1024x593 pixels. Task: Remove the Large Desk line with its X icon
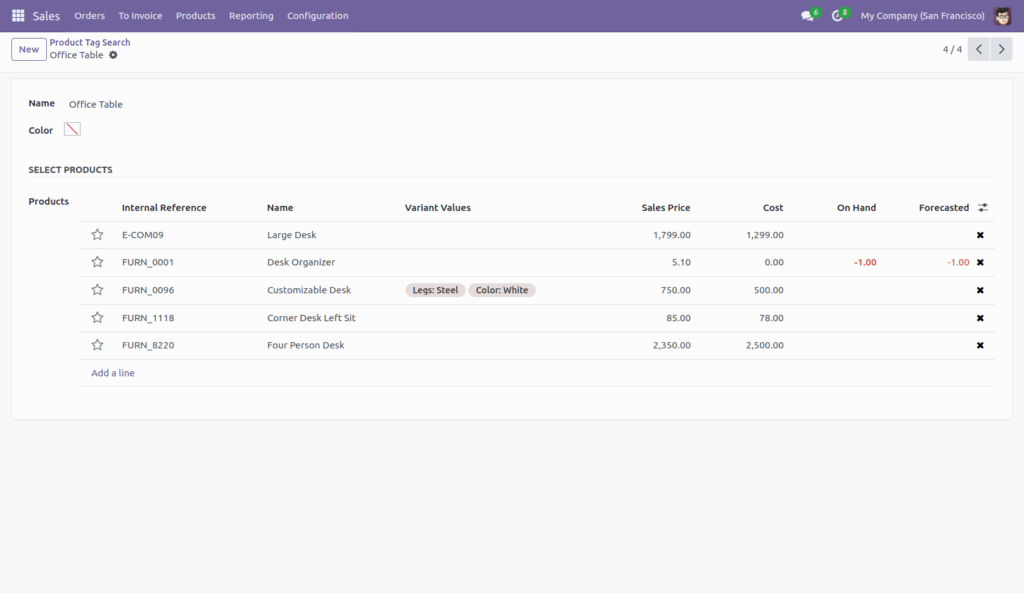click(980, 235)
